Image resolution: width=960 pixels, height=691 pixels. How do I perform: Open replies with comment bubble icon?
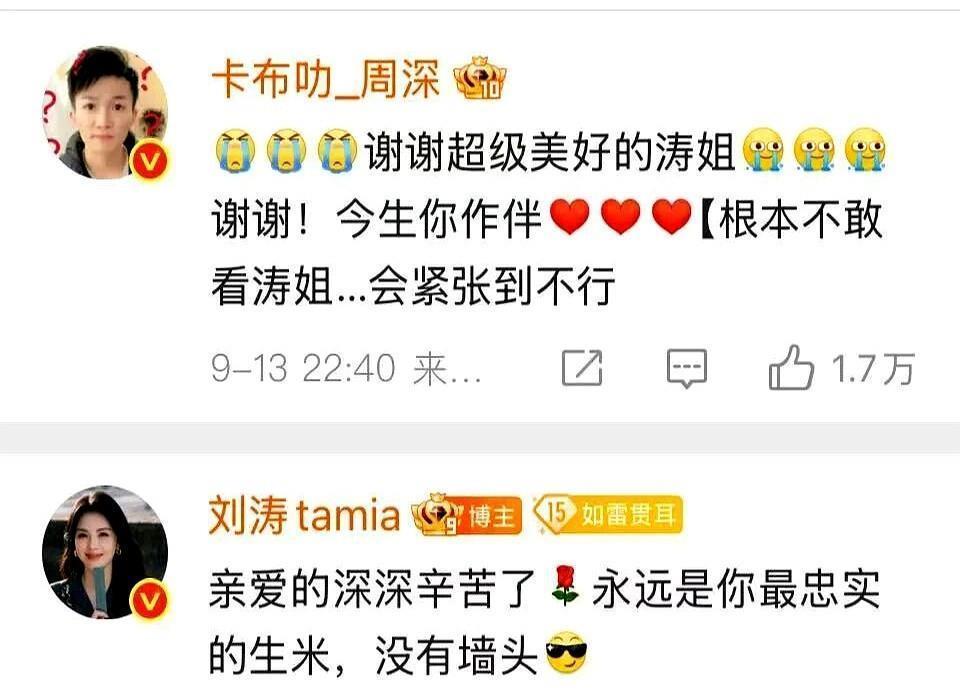click(687, 368)
